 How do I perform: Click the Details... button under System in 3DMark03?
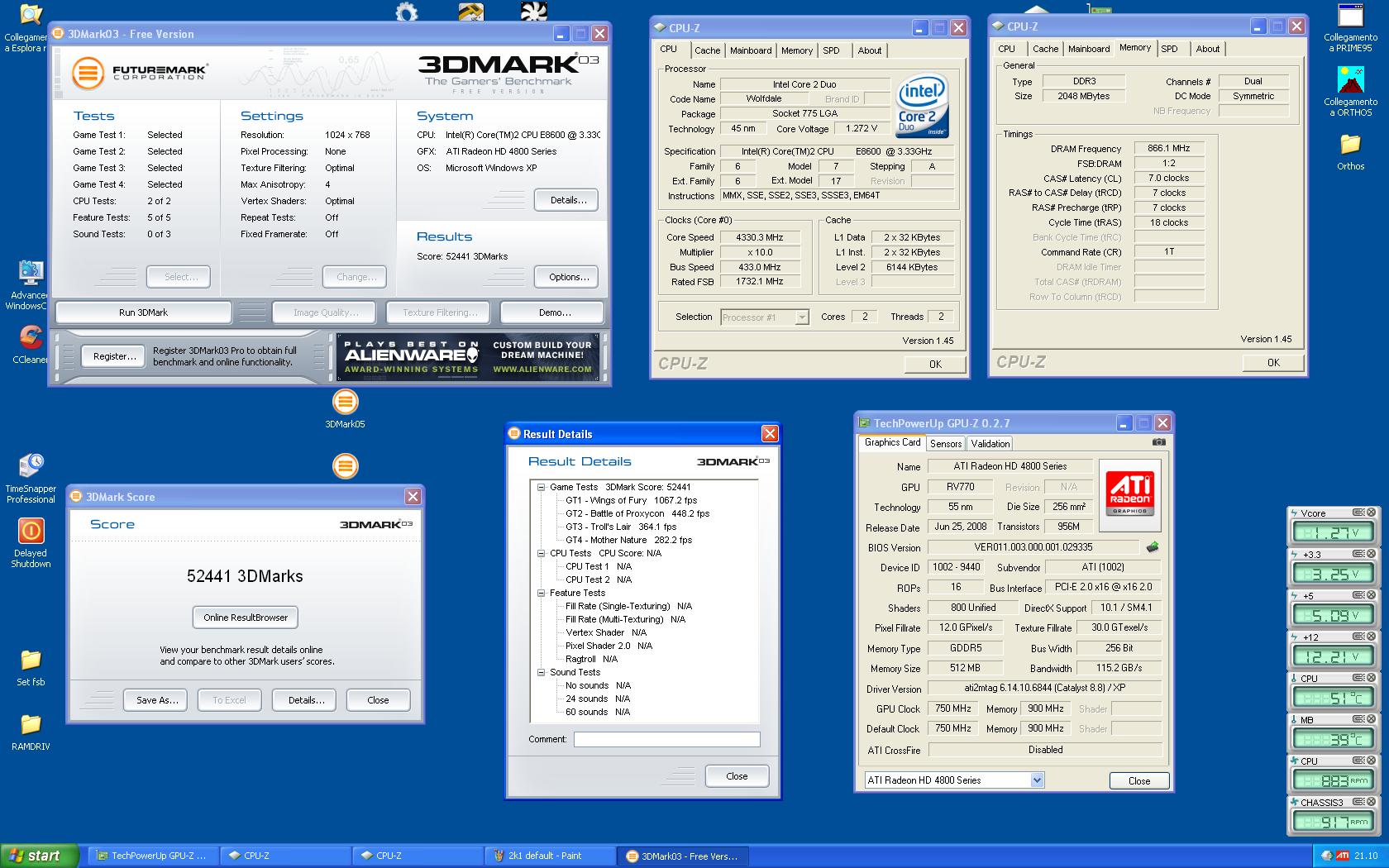pyautogui.click(x=567, y=200)
